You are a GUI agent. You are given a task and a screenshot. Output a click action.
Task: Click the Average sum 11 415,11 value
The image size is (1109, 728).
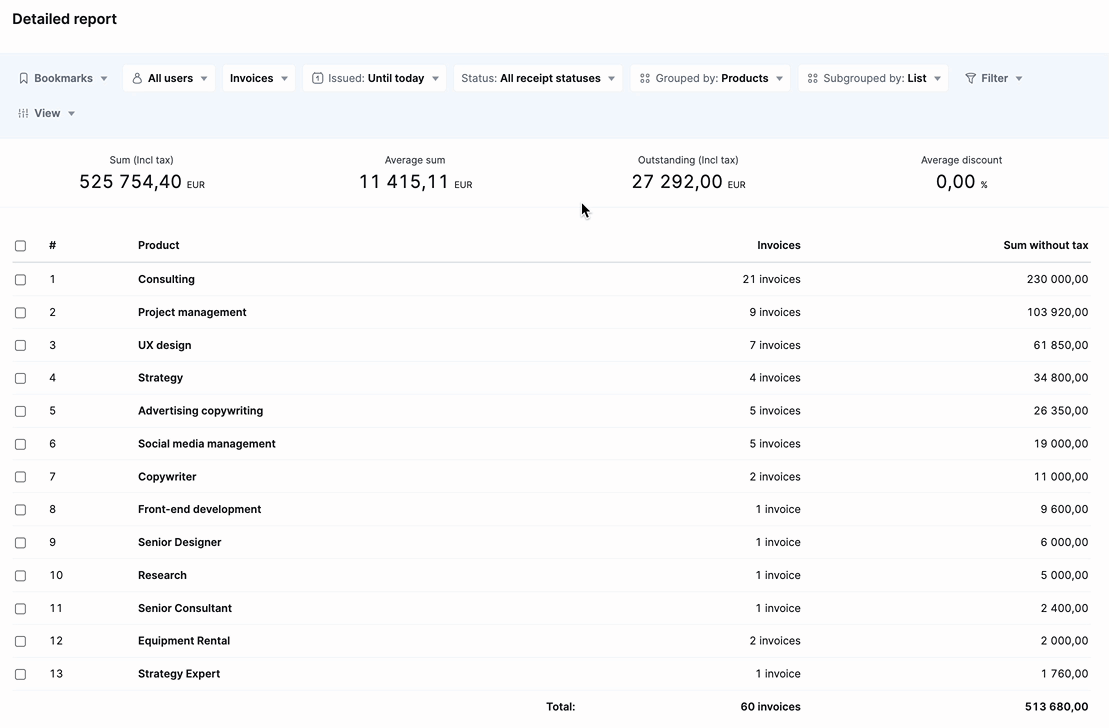[415, 183]
